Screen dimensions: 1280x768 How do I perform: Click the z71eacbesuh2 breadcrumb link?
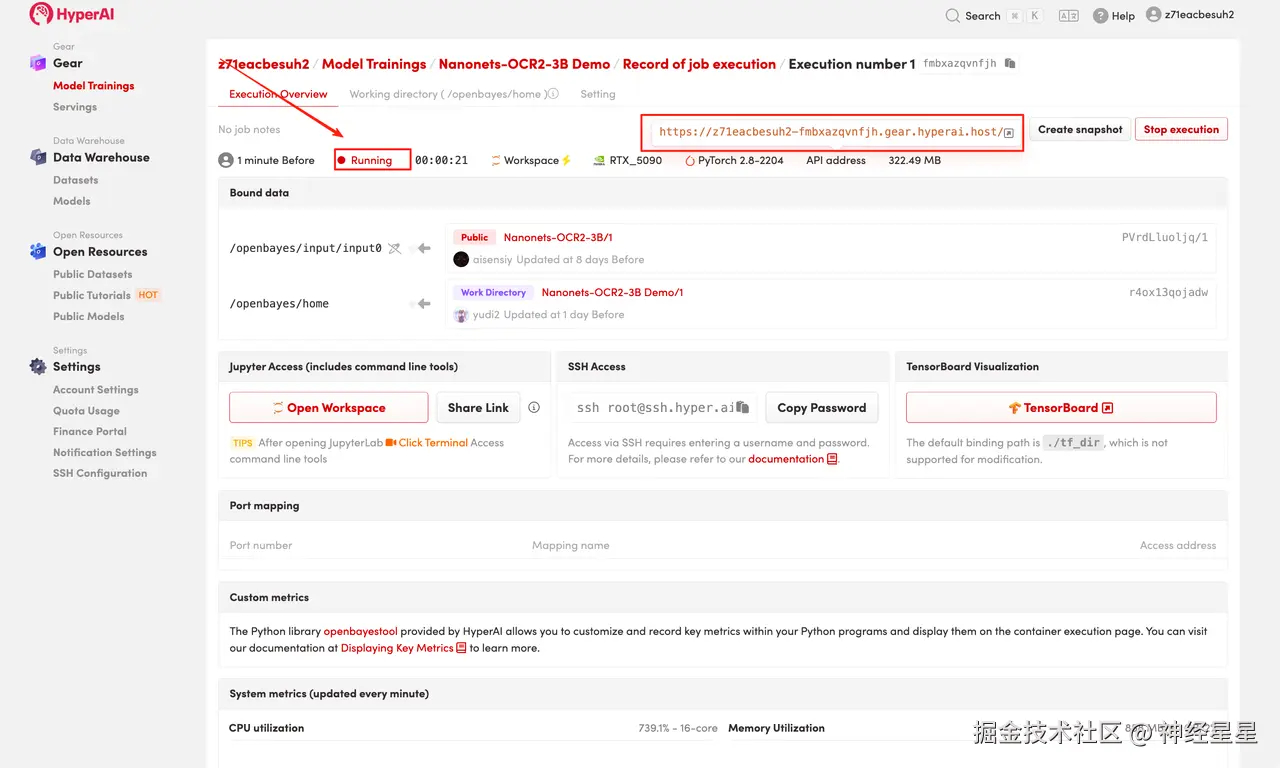pos(264,64)
